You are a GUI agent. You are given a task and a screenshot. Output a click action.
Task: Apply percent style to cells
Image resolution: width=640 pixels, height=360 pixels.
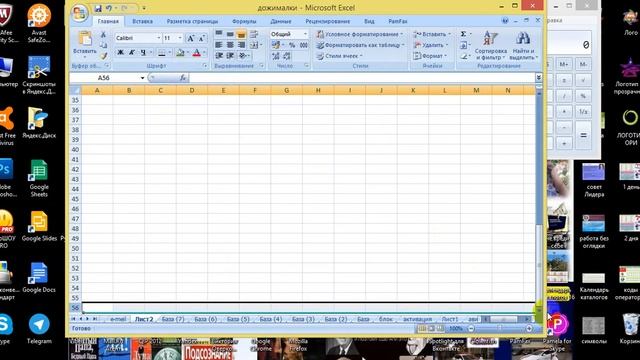[292, 45]
